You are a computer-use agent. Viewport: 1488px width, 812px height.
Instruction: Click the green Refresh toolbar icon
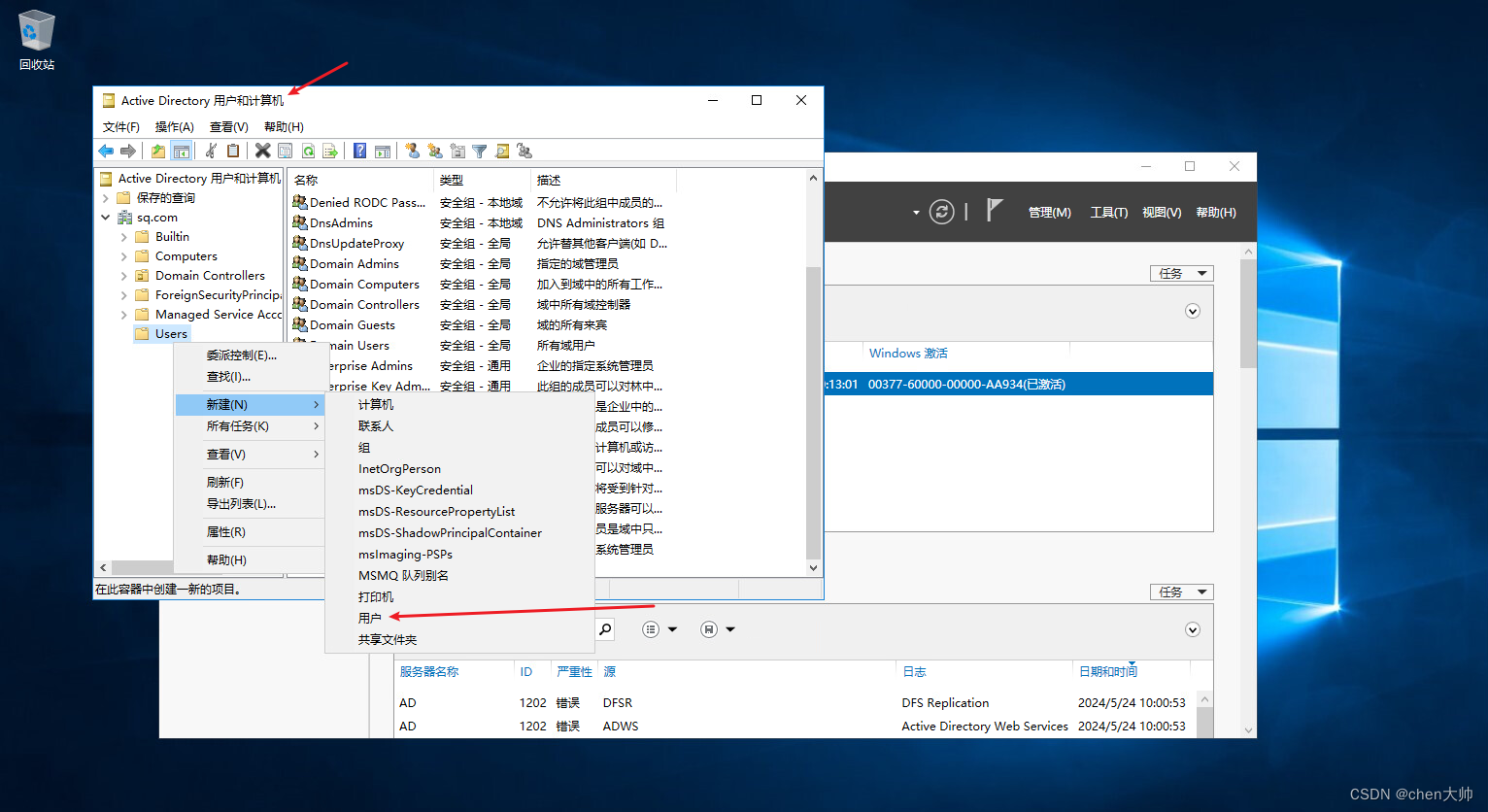tap(308, 151)
